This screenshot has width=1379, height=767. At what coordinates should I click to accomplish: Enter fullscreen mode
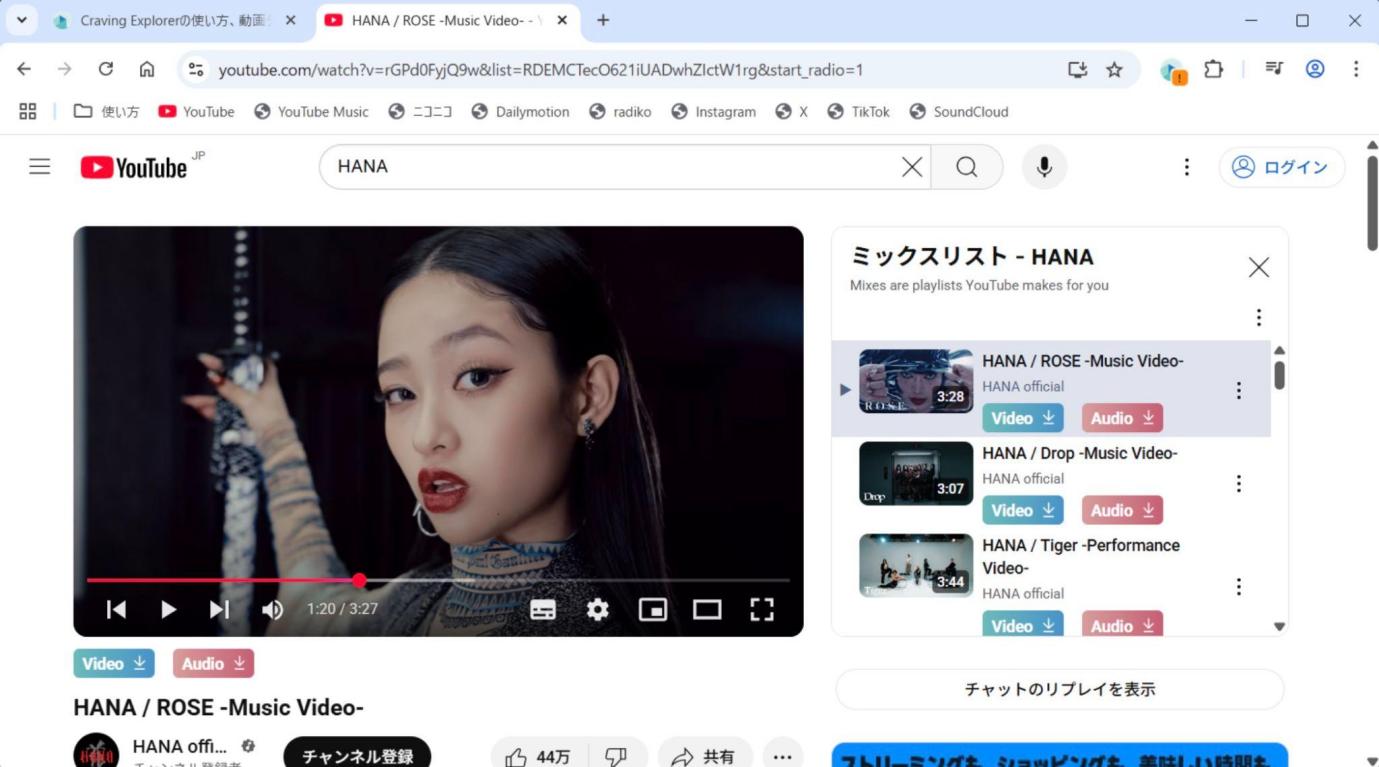(762, 609)
